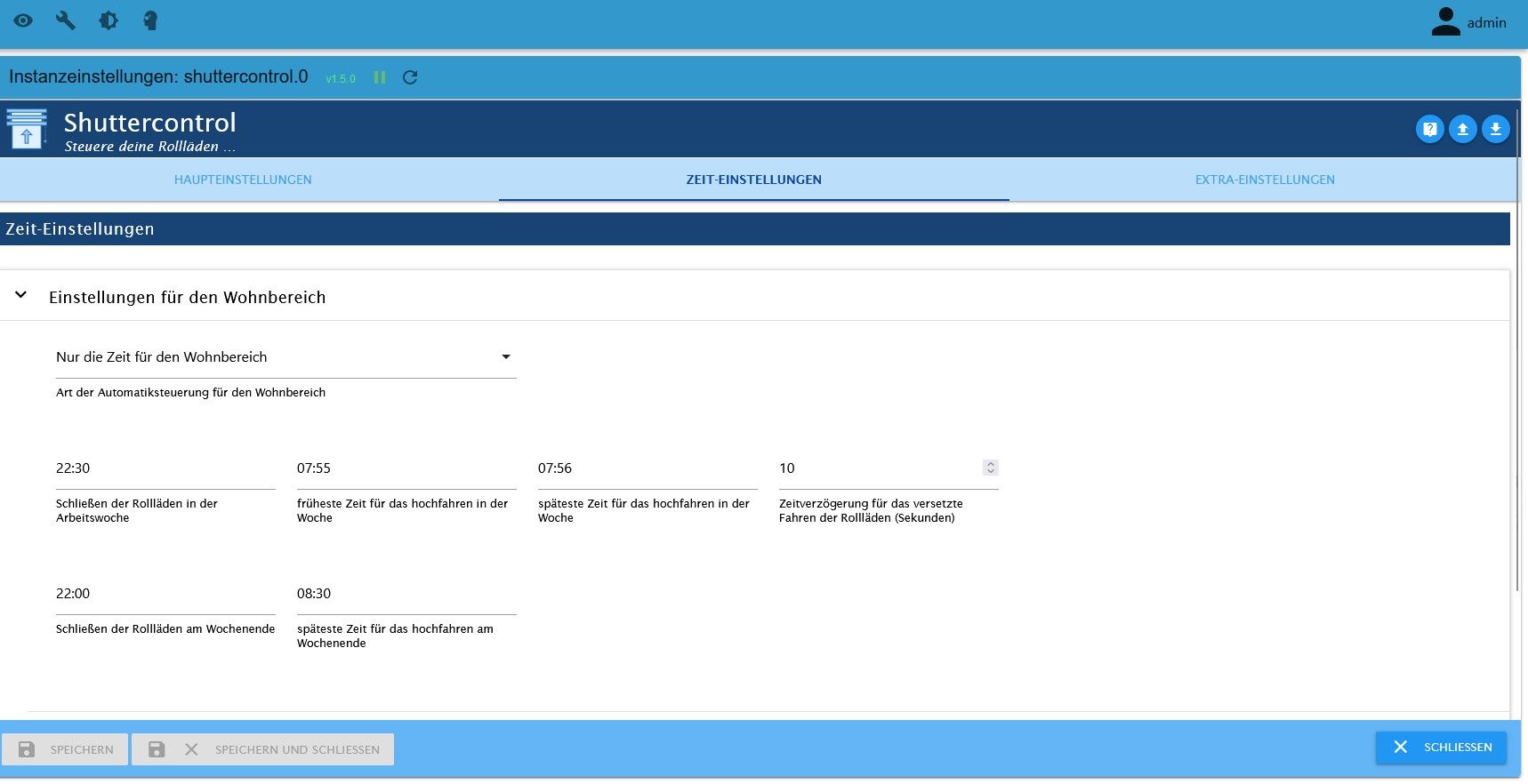Pause the shuttercontrol.0 instance
The width and height of the screenshot is (1528, 784).
(380, 77)
